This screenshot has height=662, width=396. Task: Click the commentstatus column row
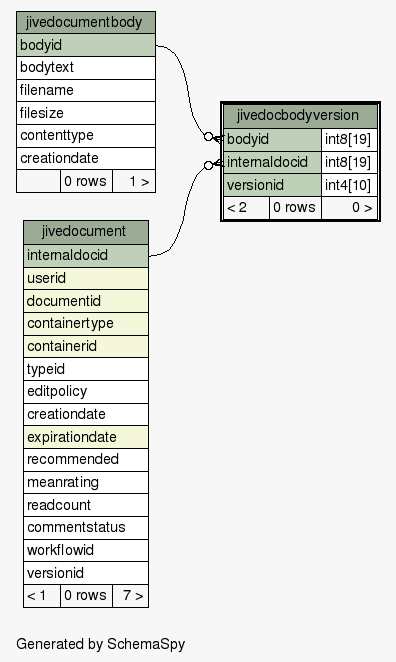click(86, 528)
